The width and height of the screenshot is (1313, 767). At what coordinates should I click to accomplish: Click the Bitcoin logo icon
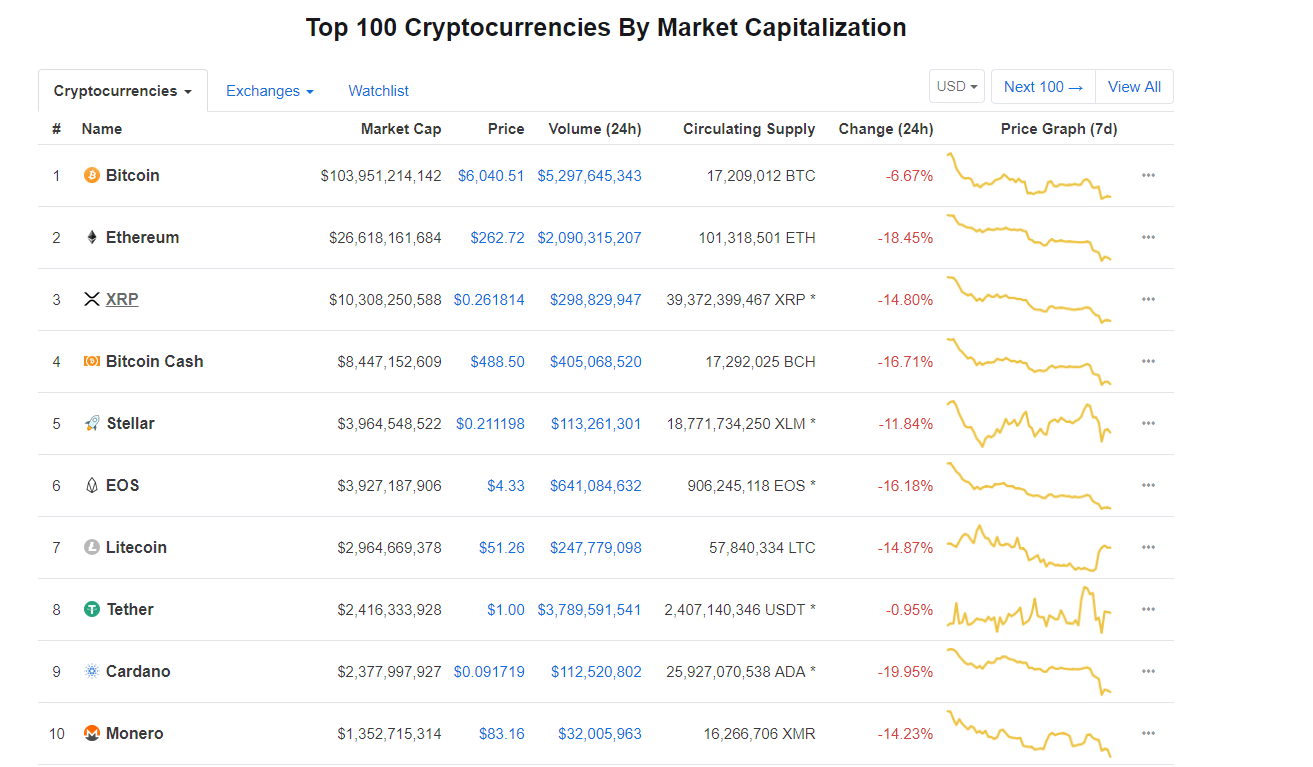[x=91, y=175]
